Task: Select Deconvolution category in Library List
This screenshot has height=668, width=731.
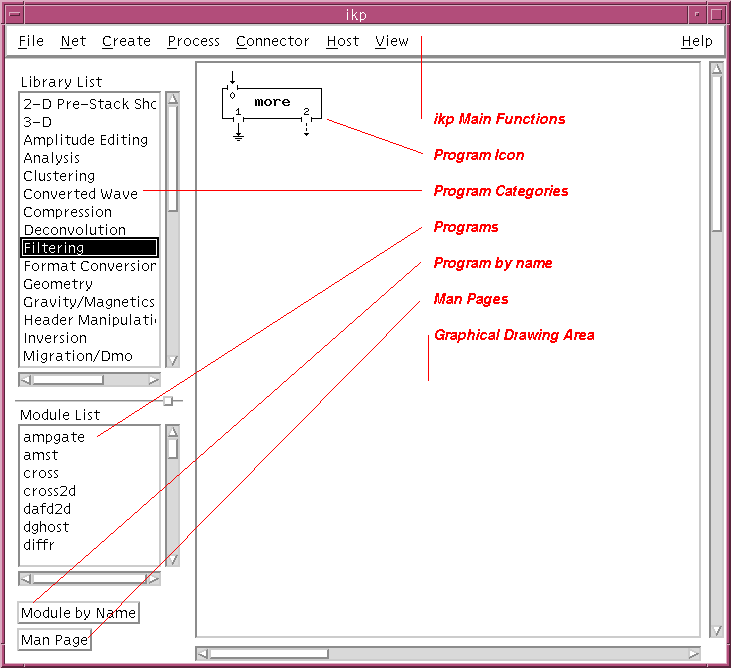Action: pos(75,230)
